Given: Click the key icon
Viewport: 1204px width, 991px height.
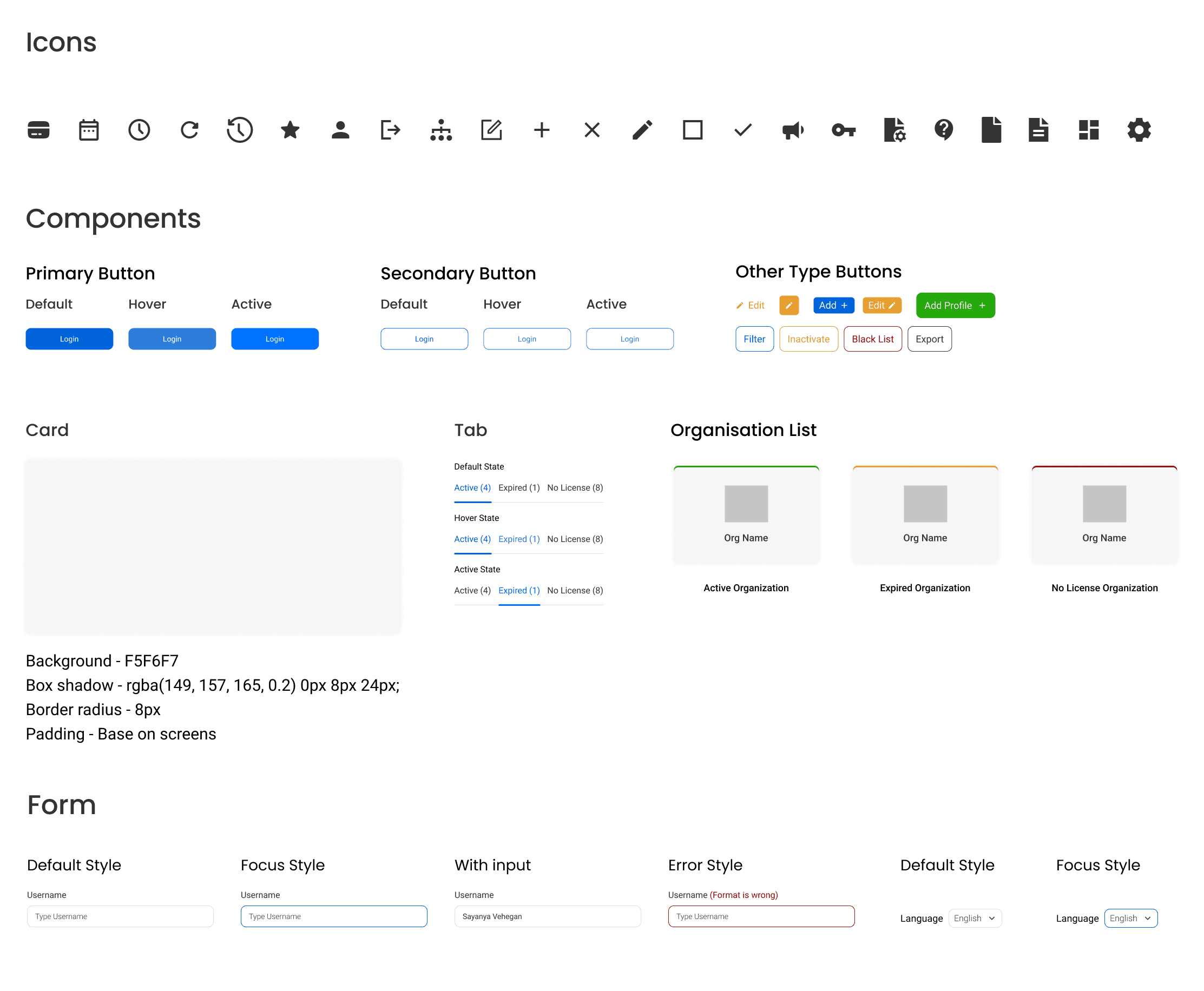Looking at the screenshot, I should pos(843,130).
